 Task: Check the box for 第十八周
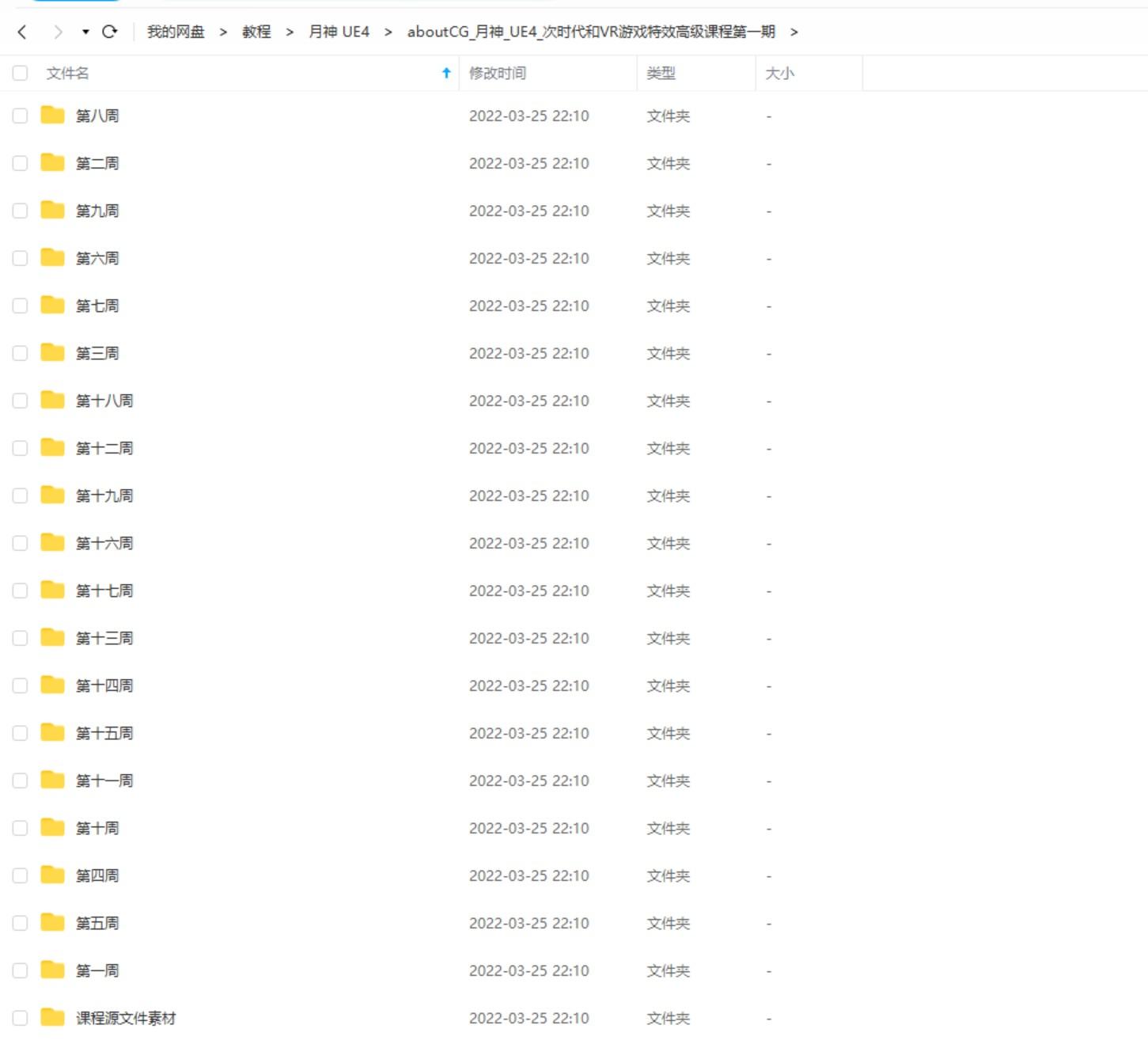click(21, 401)
